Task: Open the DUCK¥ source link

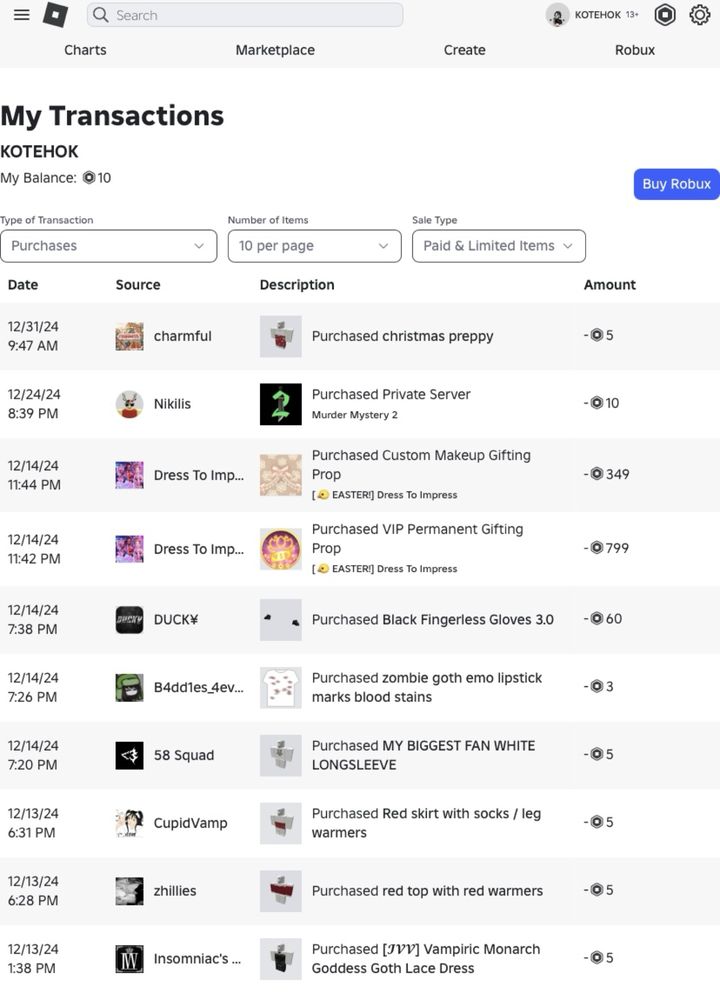Action: pyautogui.click(x=176, y=619)
